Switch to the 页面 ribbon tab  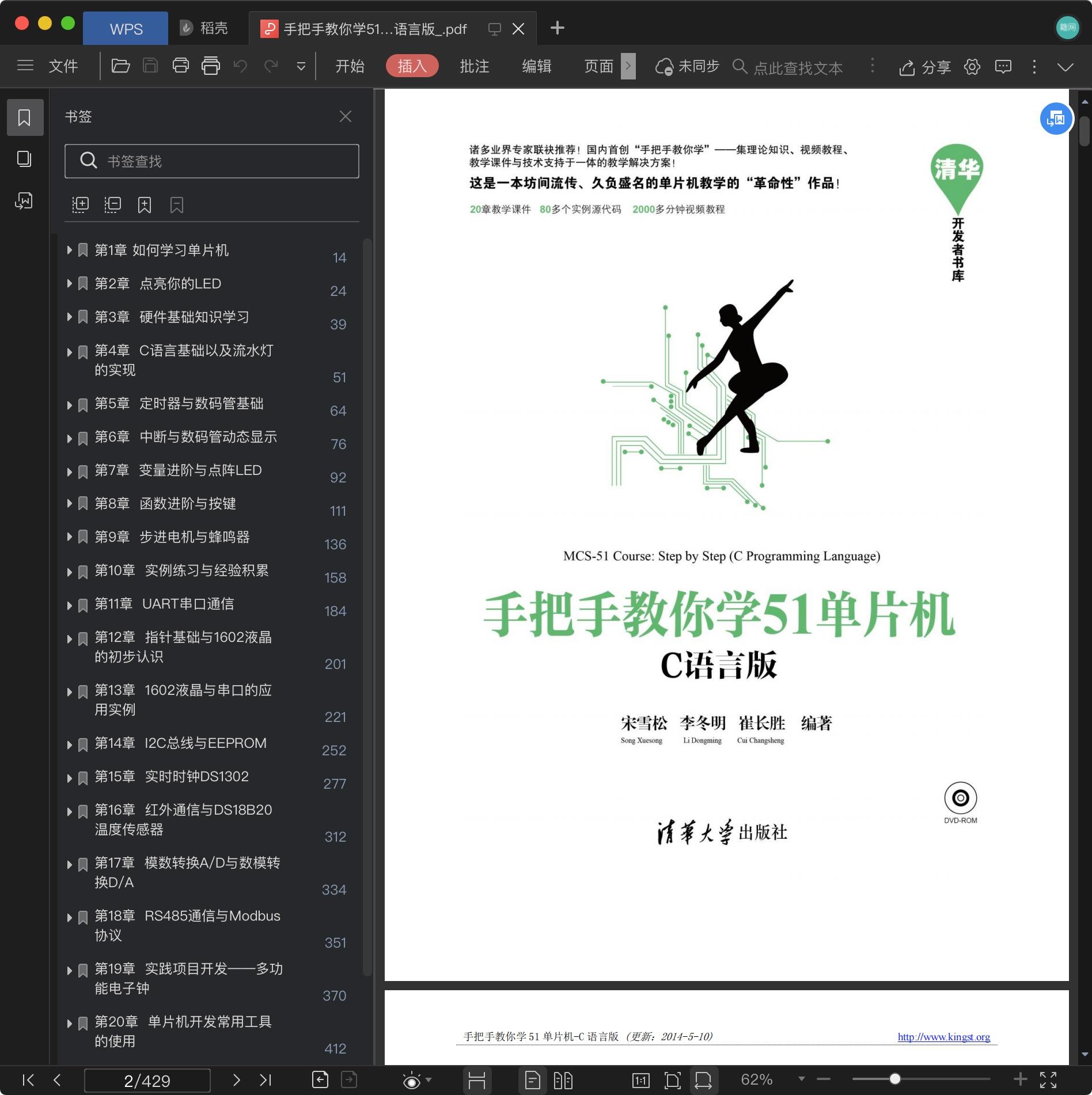tap(598, 66)
